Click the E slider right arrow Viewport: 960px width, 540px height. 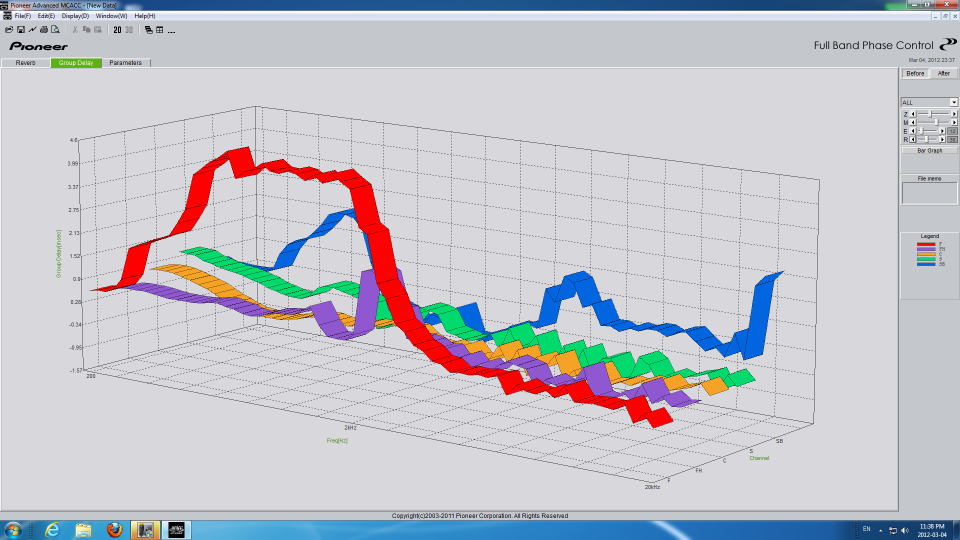(x=942, y=131)
